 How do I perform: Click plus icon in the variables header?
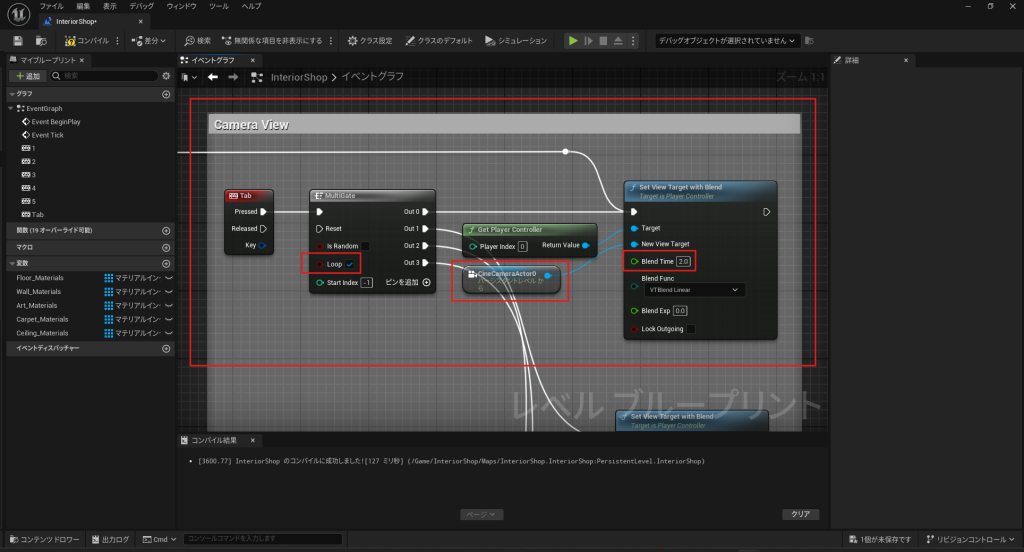click(166, 263)
